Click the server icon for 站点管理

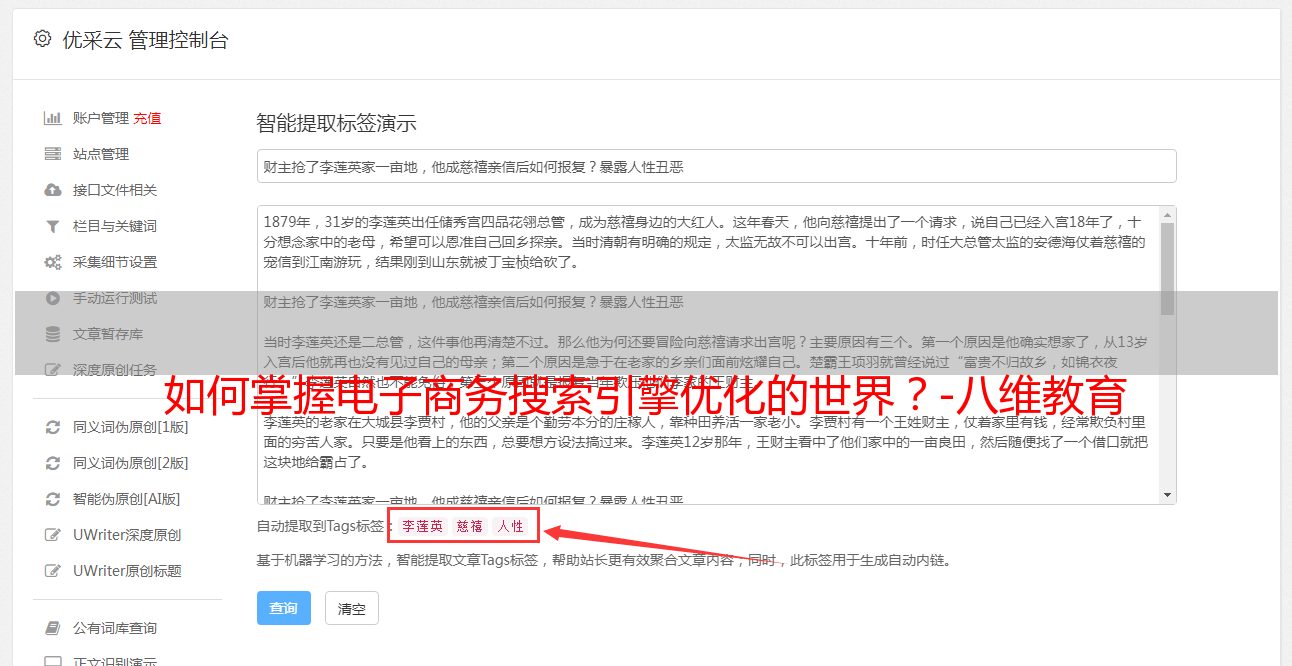(53, 154)
